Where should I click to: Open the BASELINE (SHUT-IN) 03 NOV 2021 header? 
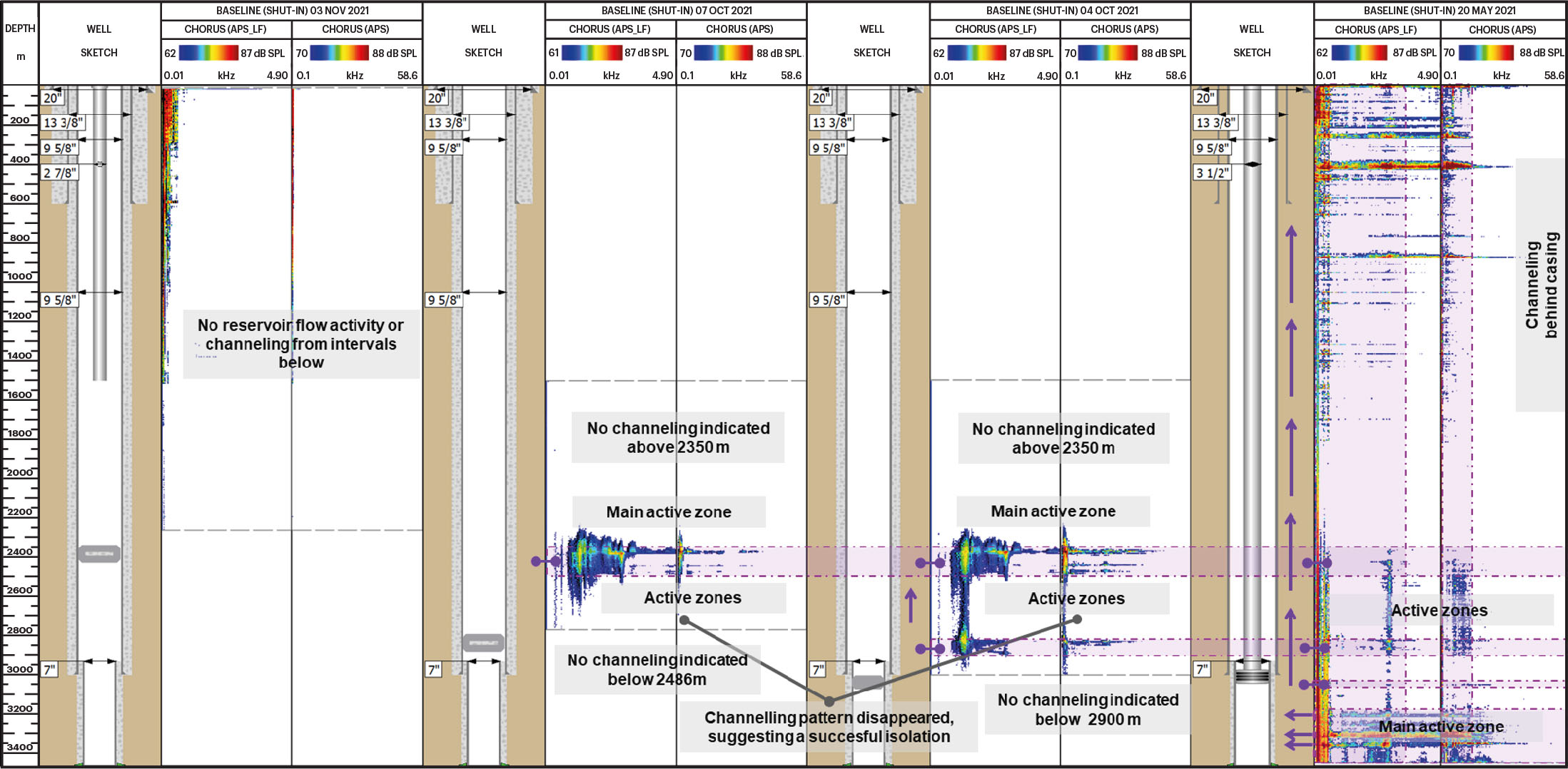click(292, 11)
